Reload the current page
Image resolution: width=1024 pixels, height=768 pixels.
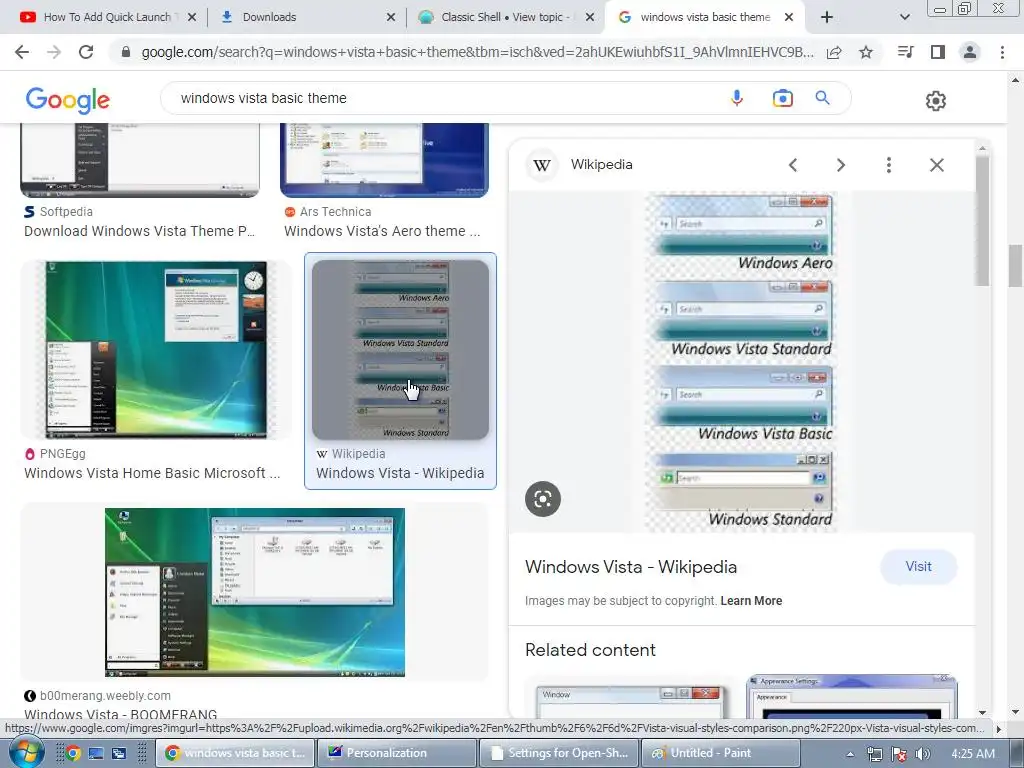[86, 52]
